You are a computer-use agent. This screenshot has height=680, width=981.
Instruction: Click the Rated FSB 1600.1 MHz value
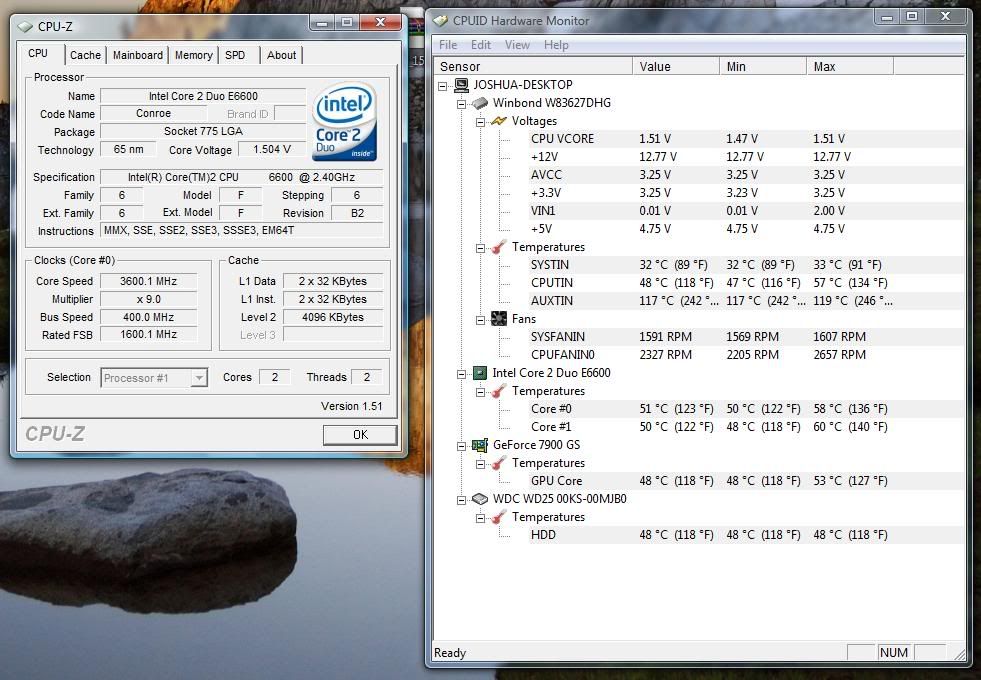tap(148, 335)
